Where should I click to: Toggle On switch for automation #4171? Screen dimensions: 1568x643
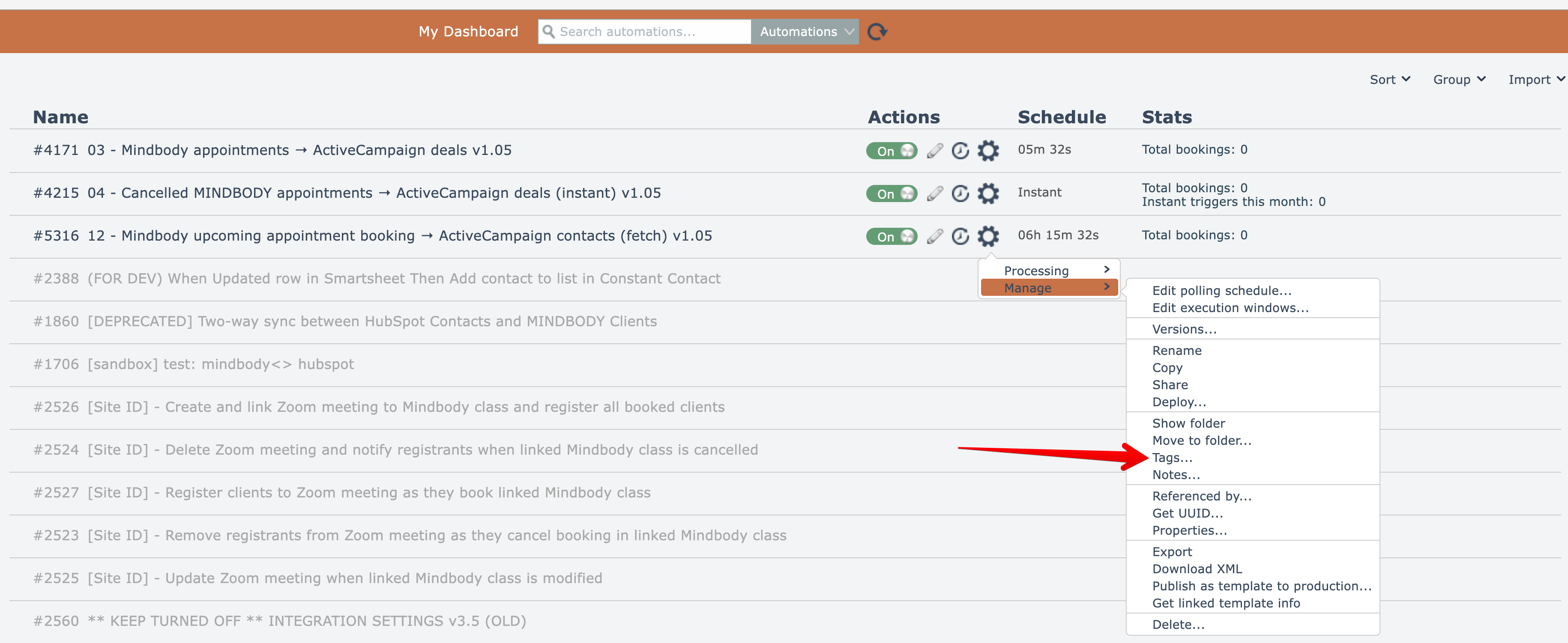tap(891, 150)
